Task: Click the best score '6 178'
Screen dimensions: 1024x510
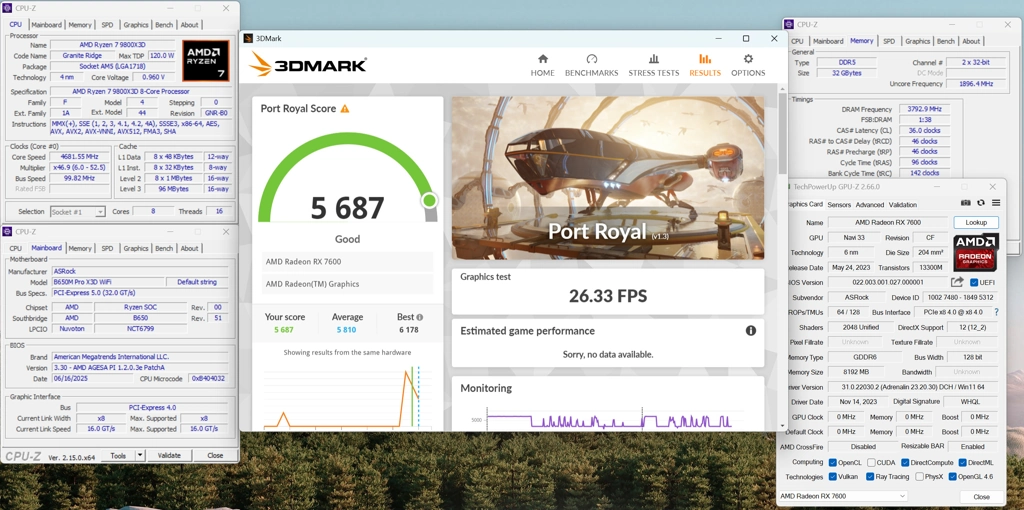Action: pyautogui.click(x=409, y=330)
